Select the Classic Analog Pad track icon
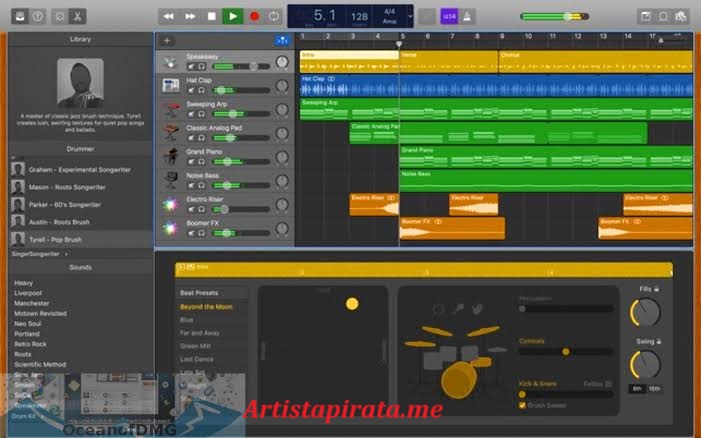 170,133
